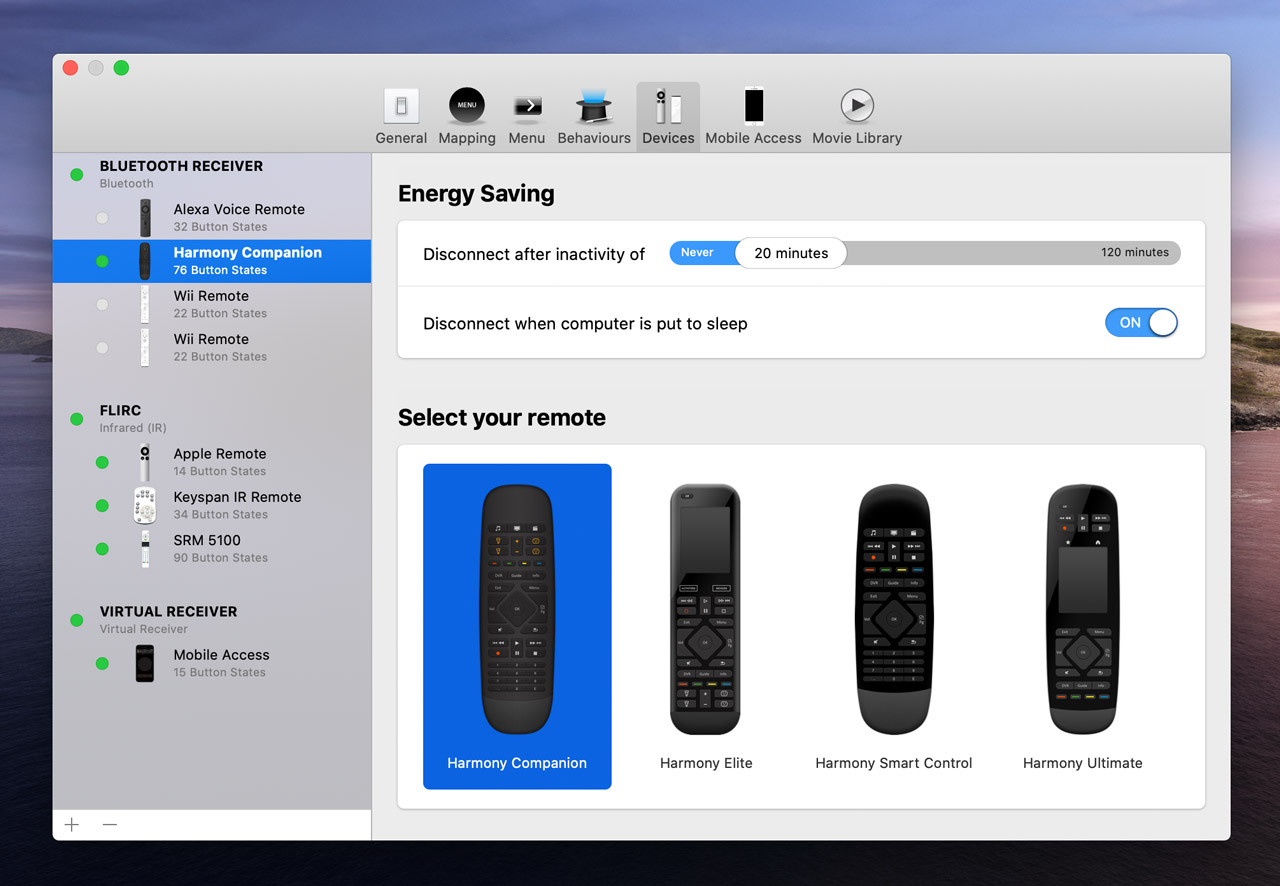
Task: Toggle status dot beside Alexa Voice Remote
Action: (x=102, y=218)
